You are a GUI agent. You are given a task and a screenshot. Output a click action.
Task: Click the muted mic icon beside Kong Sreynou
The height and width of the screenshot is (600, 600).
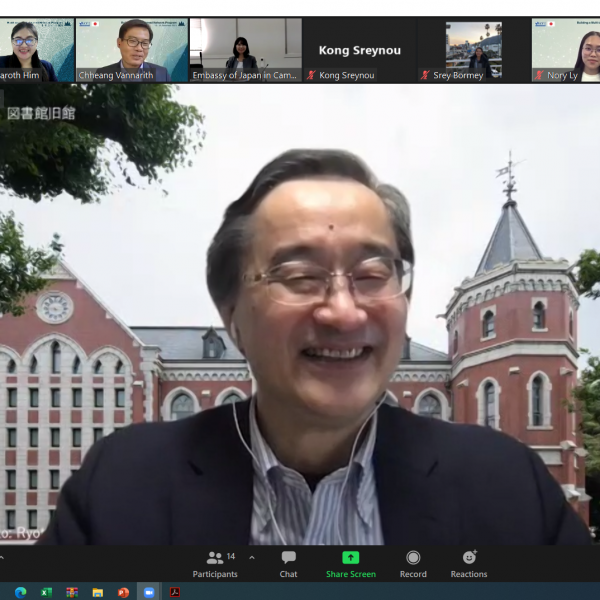tap(311, 75)
